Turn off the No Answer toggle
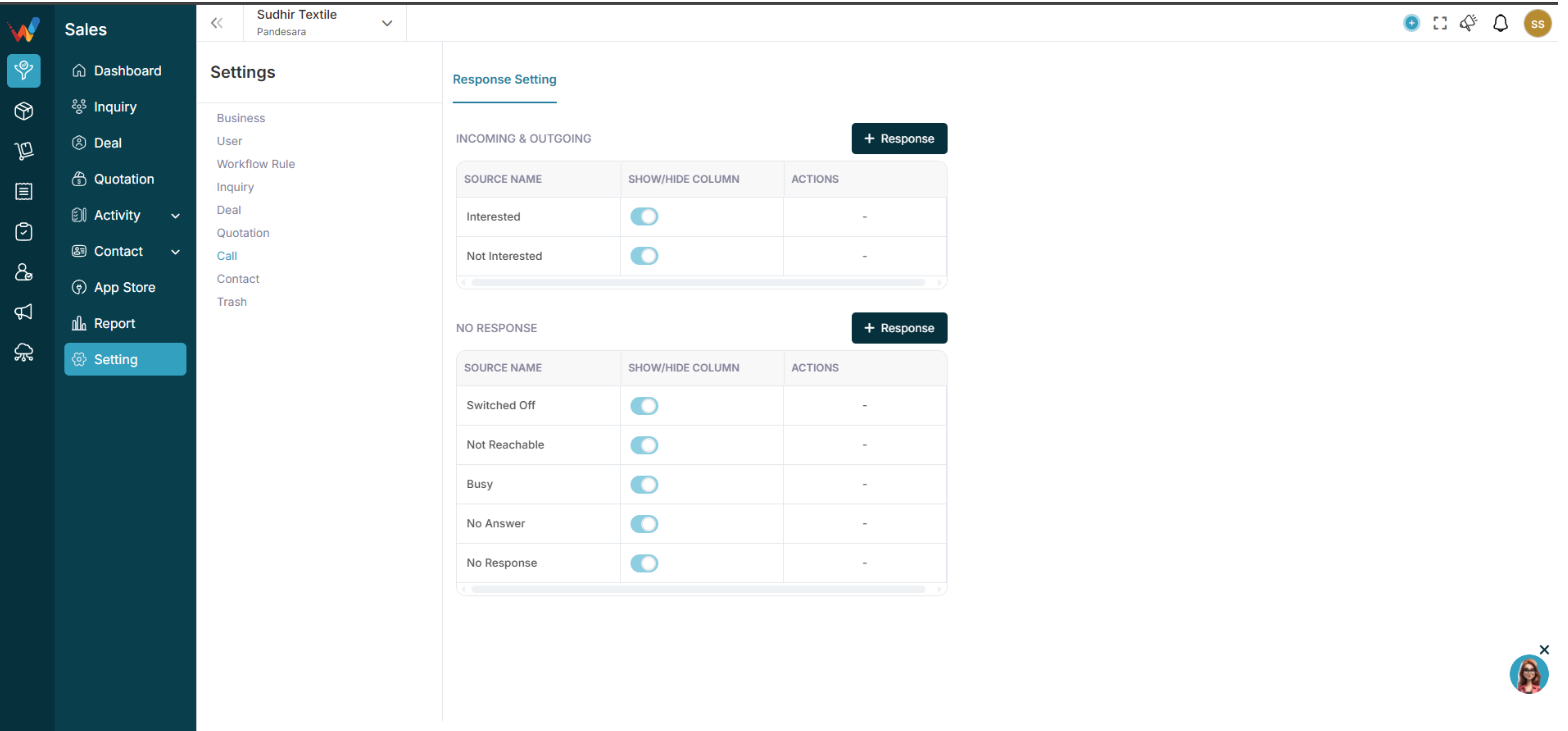This screenshot has width=1568, height=731. click(644, 524)
